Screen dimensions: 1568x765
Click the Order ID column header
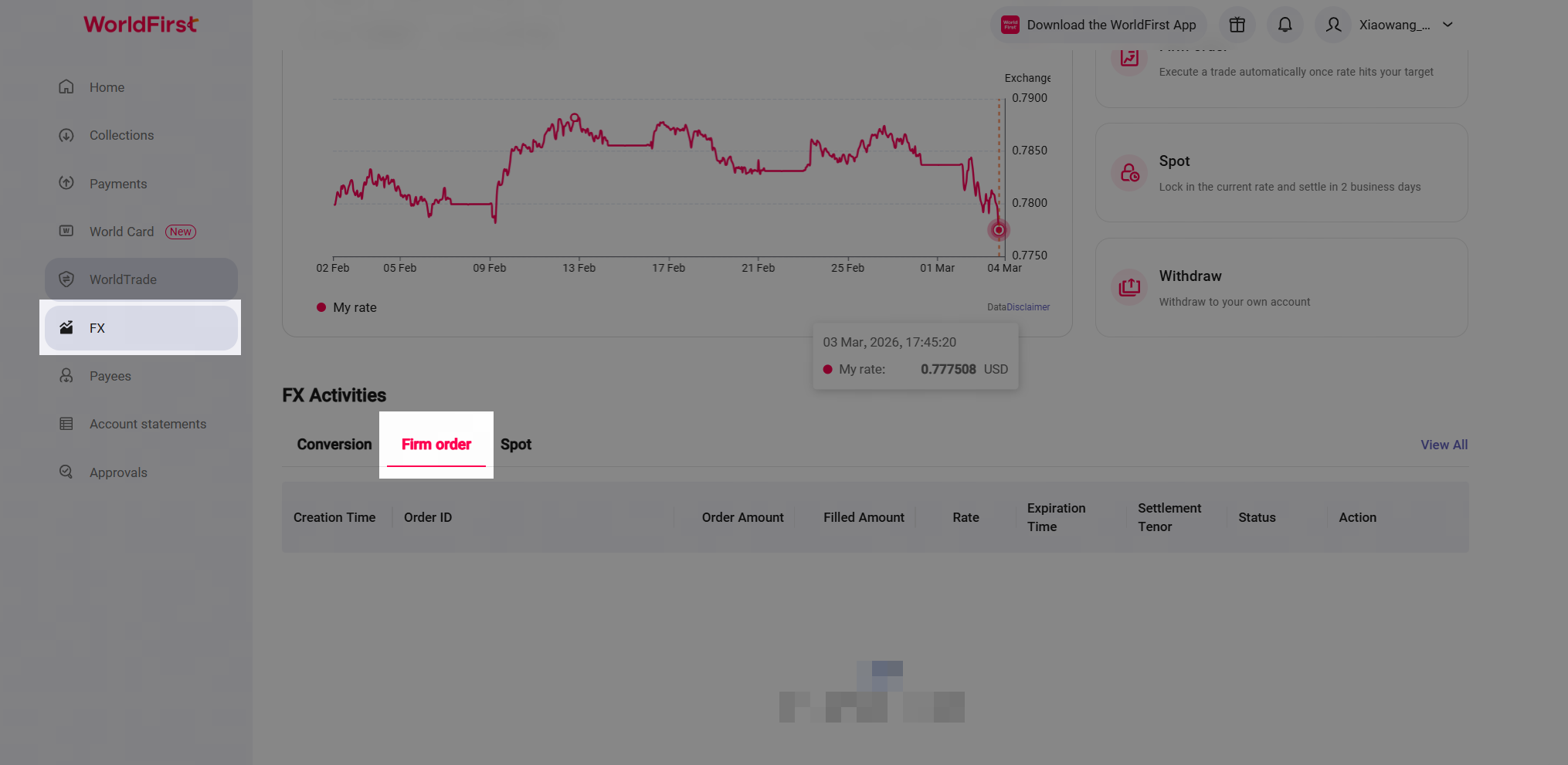click(x=428, y=517)
